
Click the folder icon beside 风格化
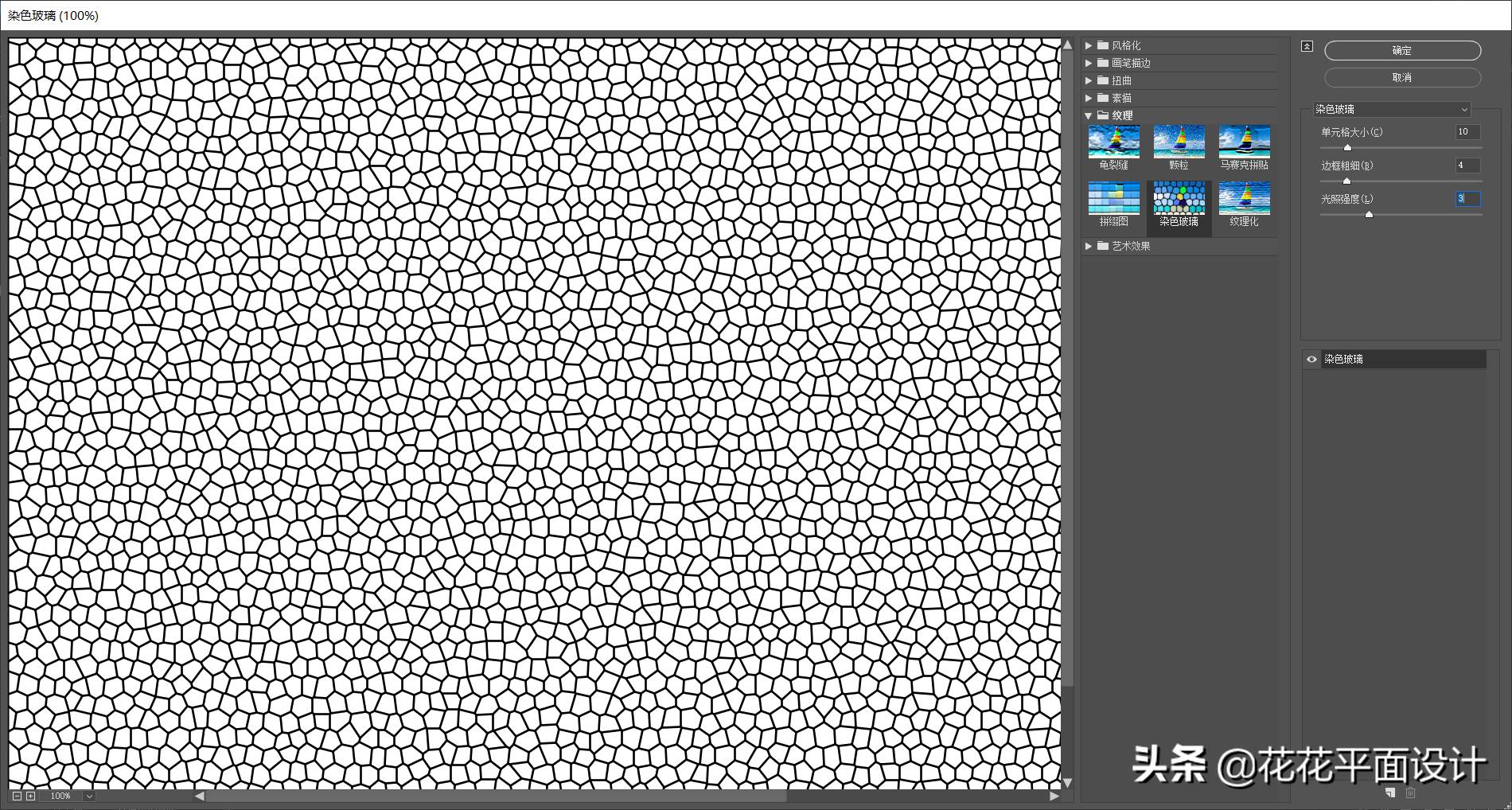coord(1103,45)
